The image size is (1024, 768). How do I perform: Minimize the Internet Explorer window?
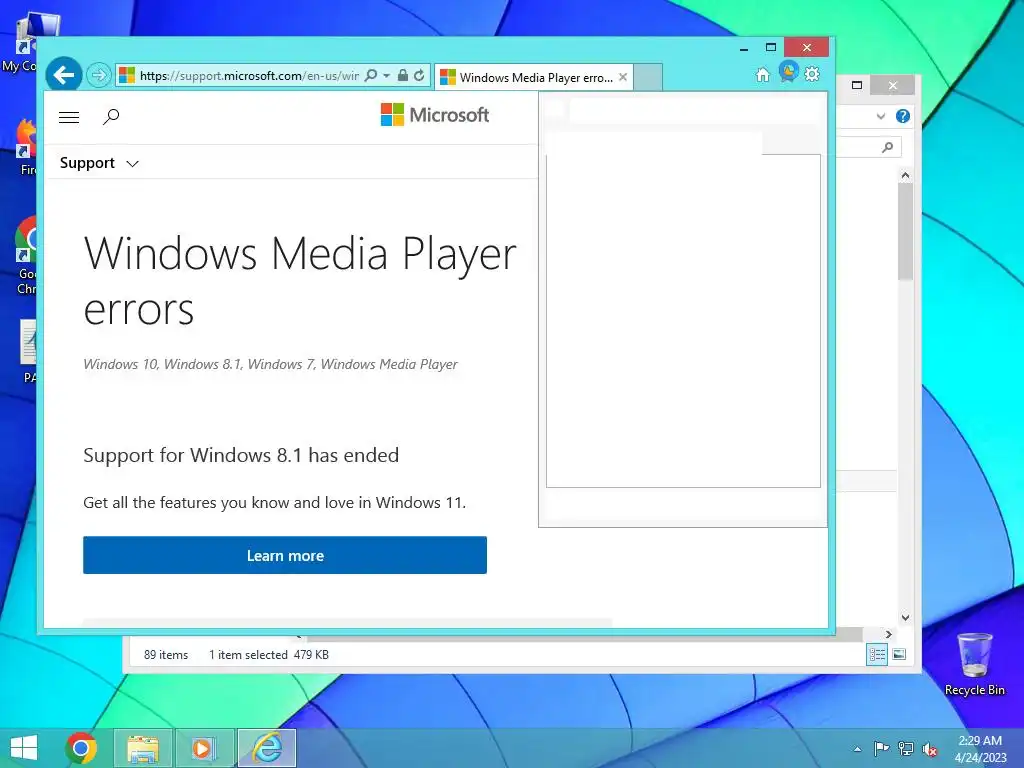coord(744,48)
